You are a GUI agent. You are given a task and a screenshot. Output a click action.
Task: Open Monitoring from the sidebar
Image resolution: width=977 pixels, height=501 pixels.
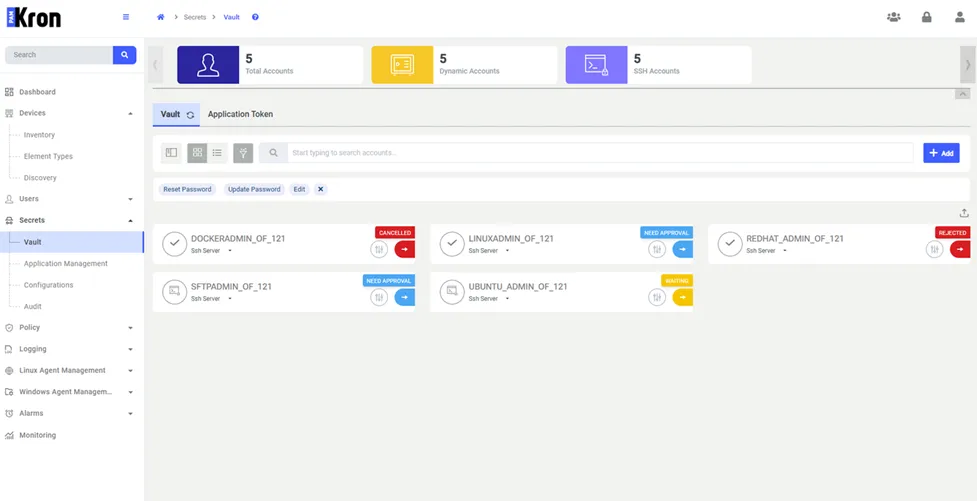pos(37,435)
